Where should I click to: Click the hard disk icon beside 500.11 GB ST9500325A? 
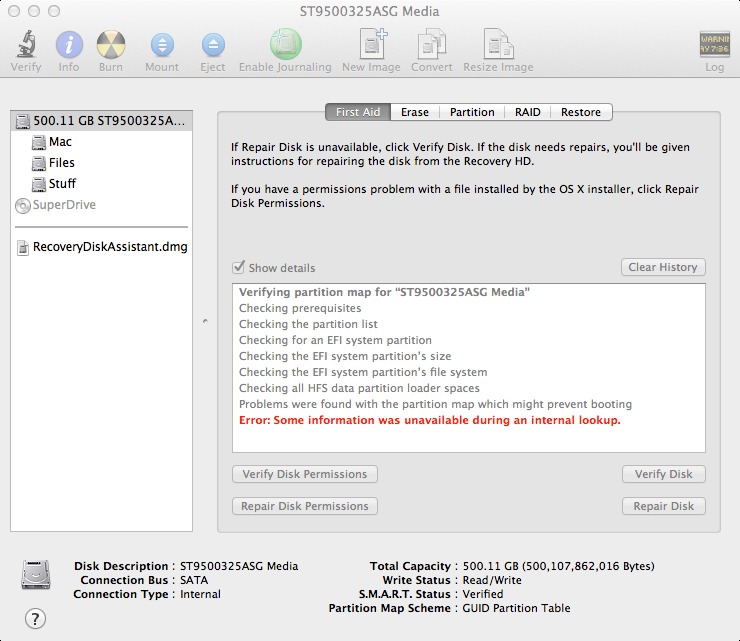pyautogui.click(x=23, y=121)
